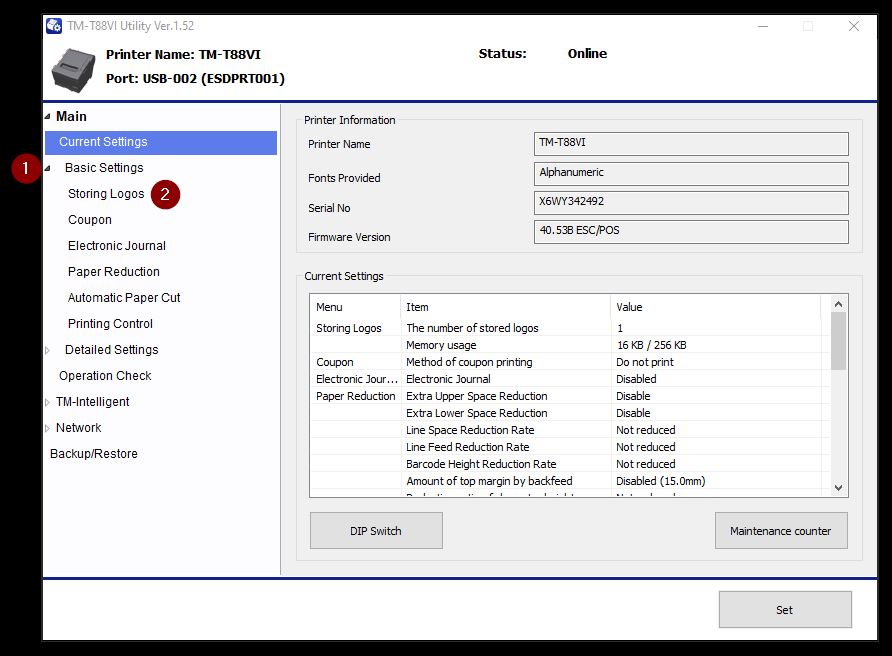The image size is (892, 656).
Task: Select 'Extra Lower Space Reduction' row
Action: [x=569, y=414]
